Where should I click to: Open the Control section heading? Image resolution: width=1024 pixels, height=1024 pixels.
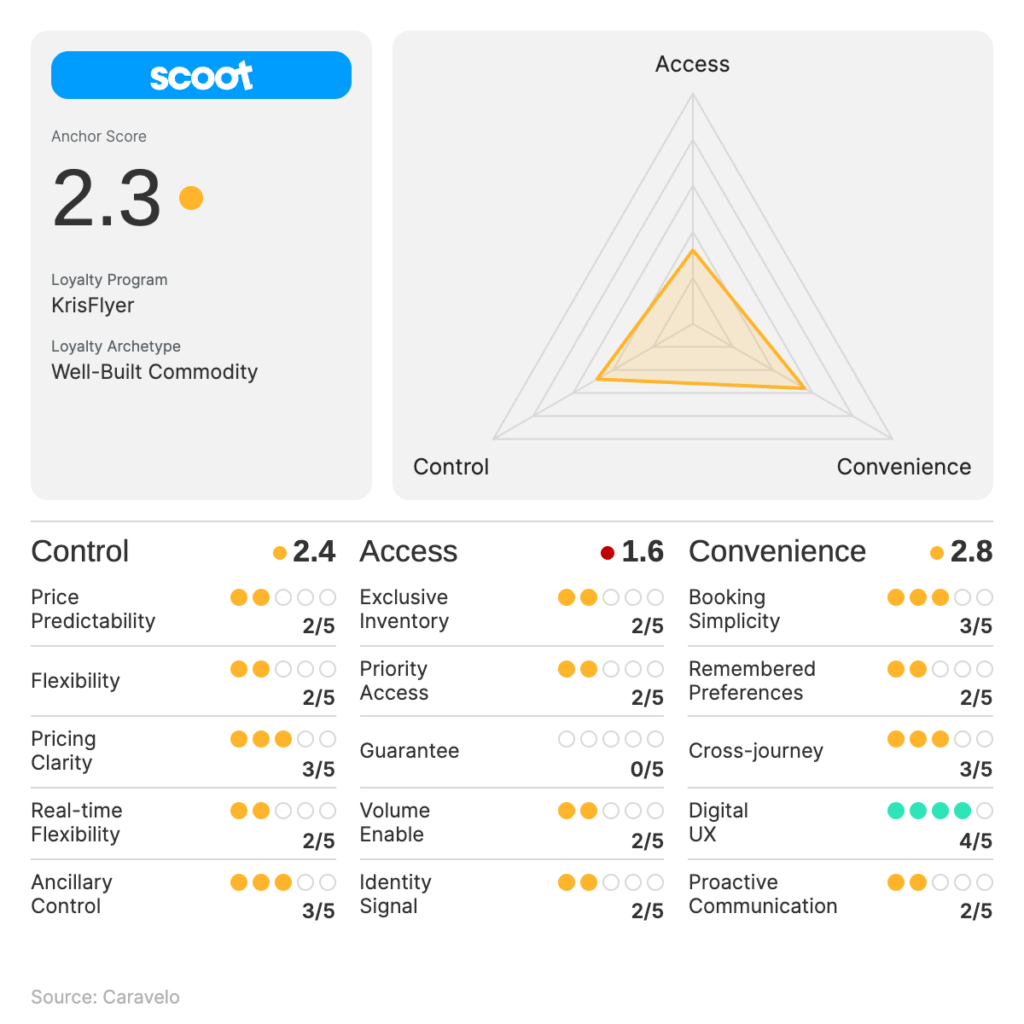point(80,551)
